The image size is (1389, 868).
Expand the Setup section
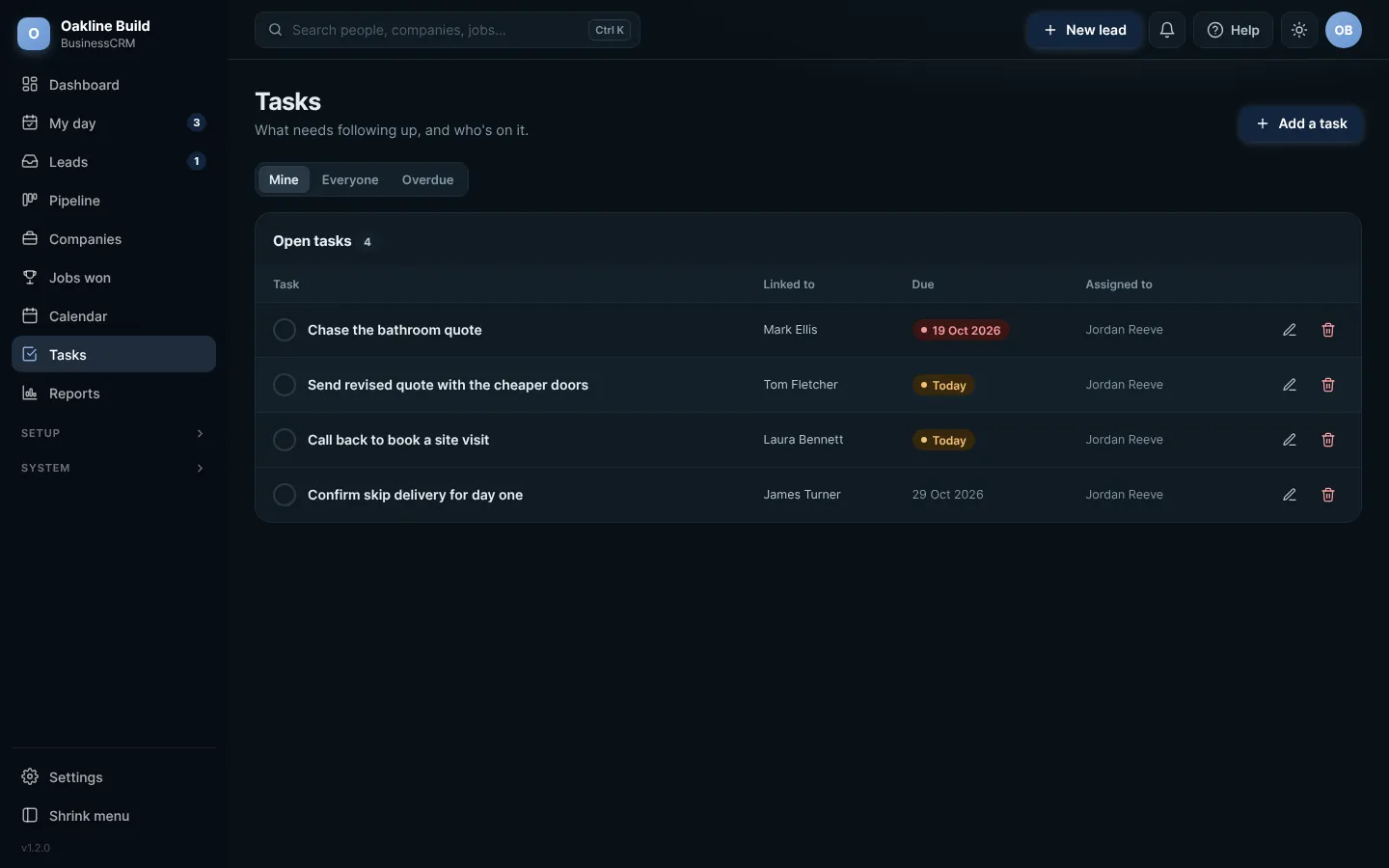(114, 433)
